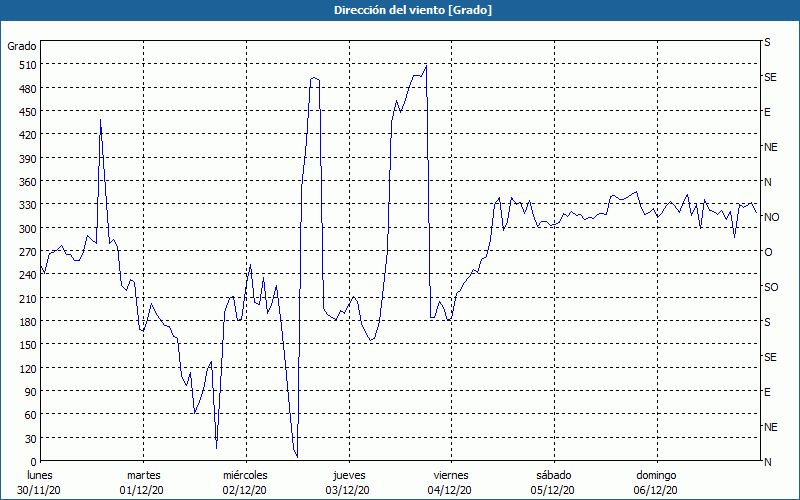Select the 480 value on the degree axis
This screenshot has width=800, height=500.
tap(27, 89)
